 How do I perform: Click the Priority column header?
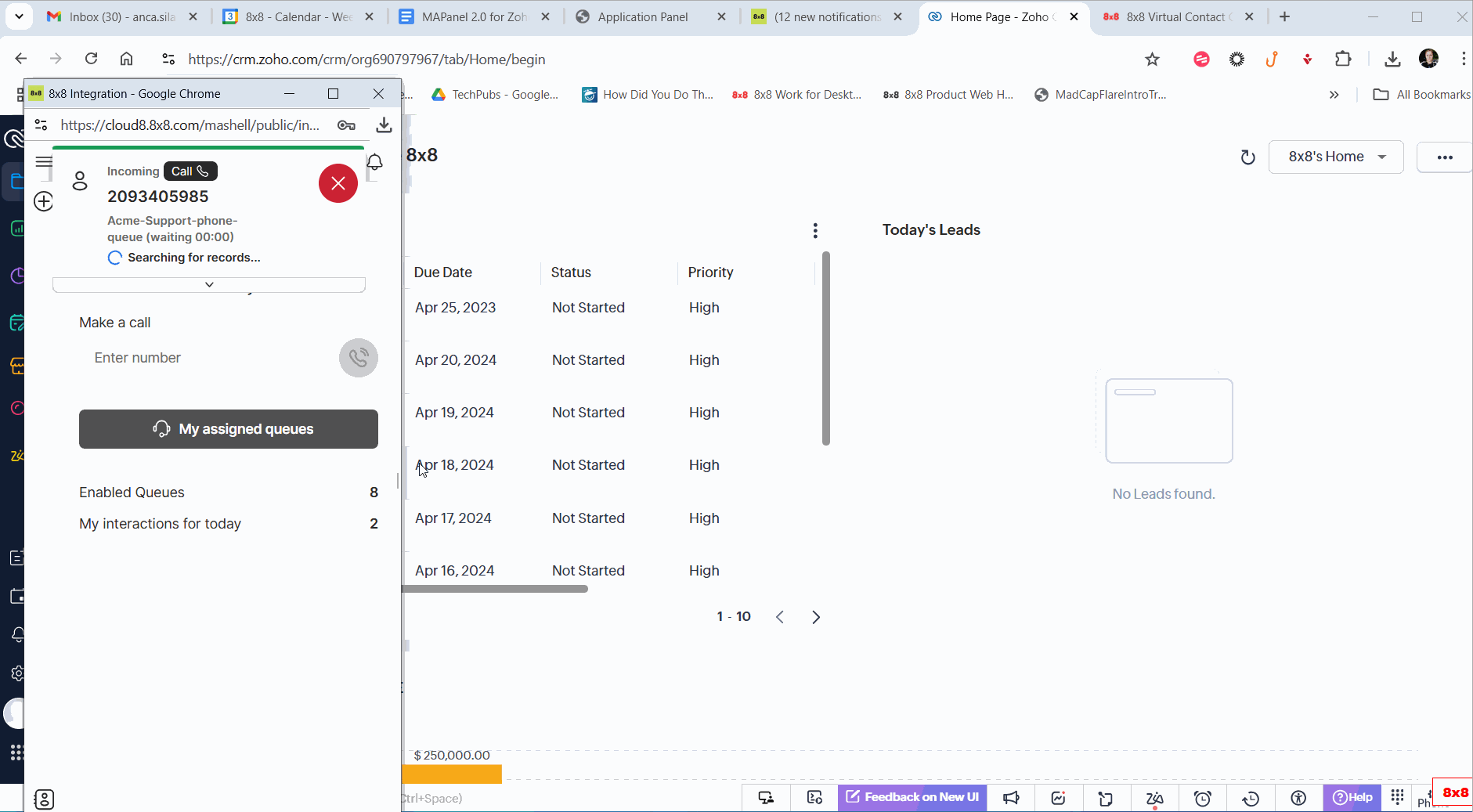click(x=710, y=272)
